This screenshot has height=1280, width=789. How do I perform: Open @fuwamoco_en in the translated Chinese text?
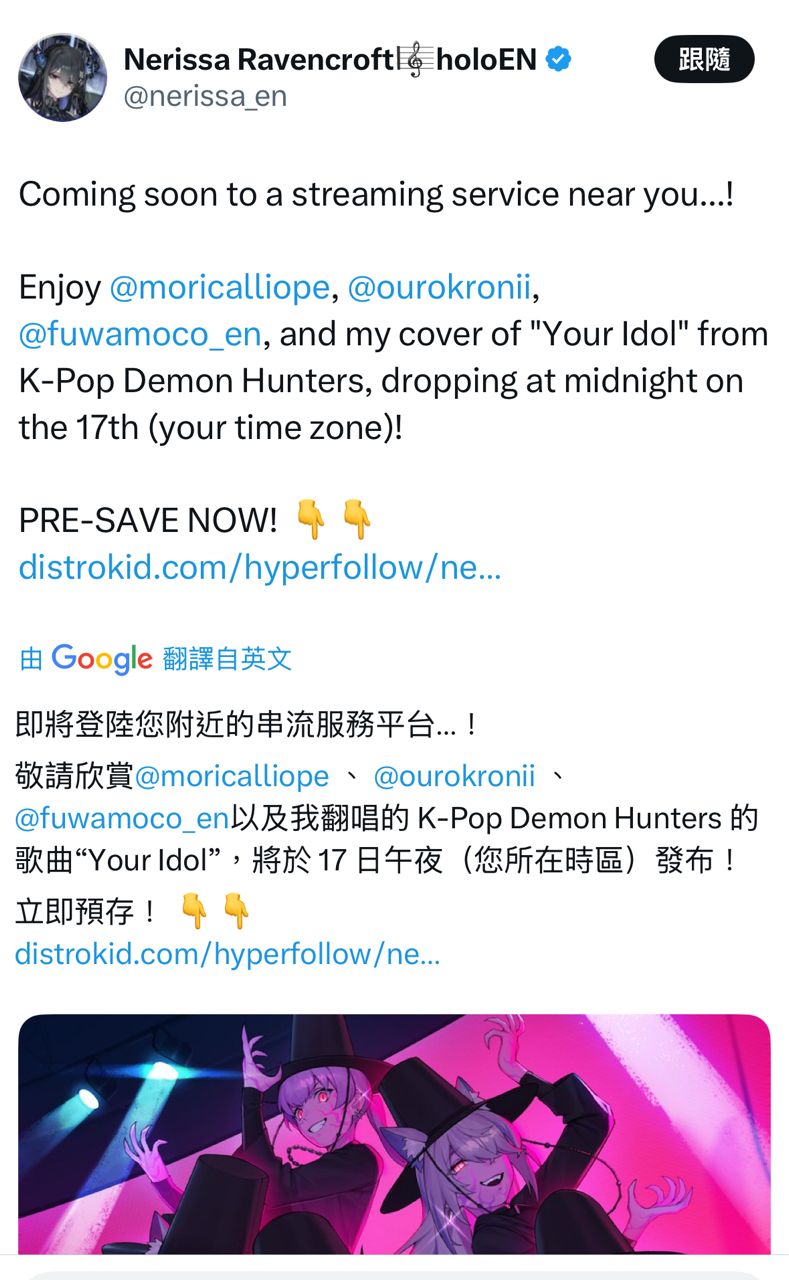[x=122, y=819]
